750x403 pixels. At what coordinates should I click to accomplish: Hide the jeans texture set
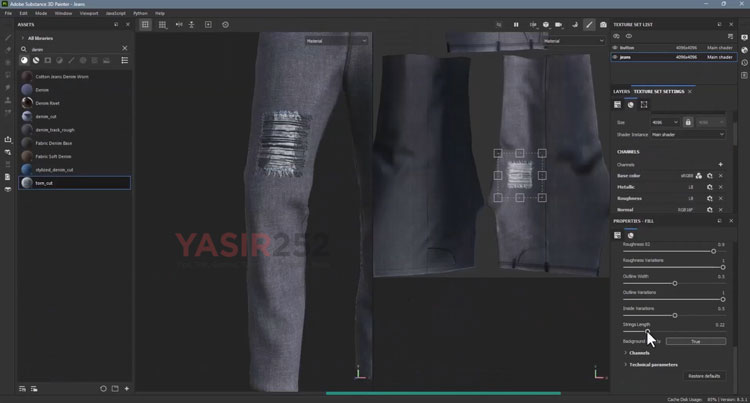coord(616,57)
